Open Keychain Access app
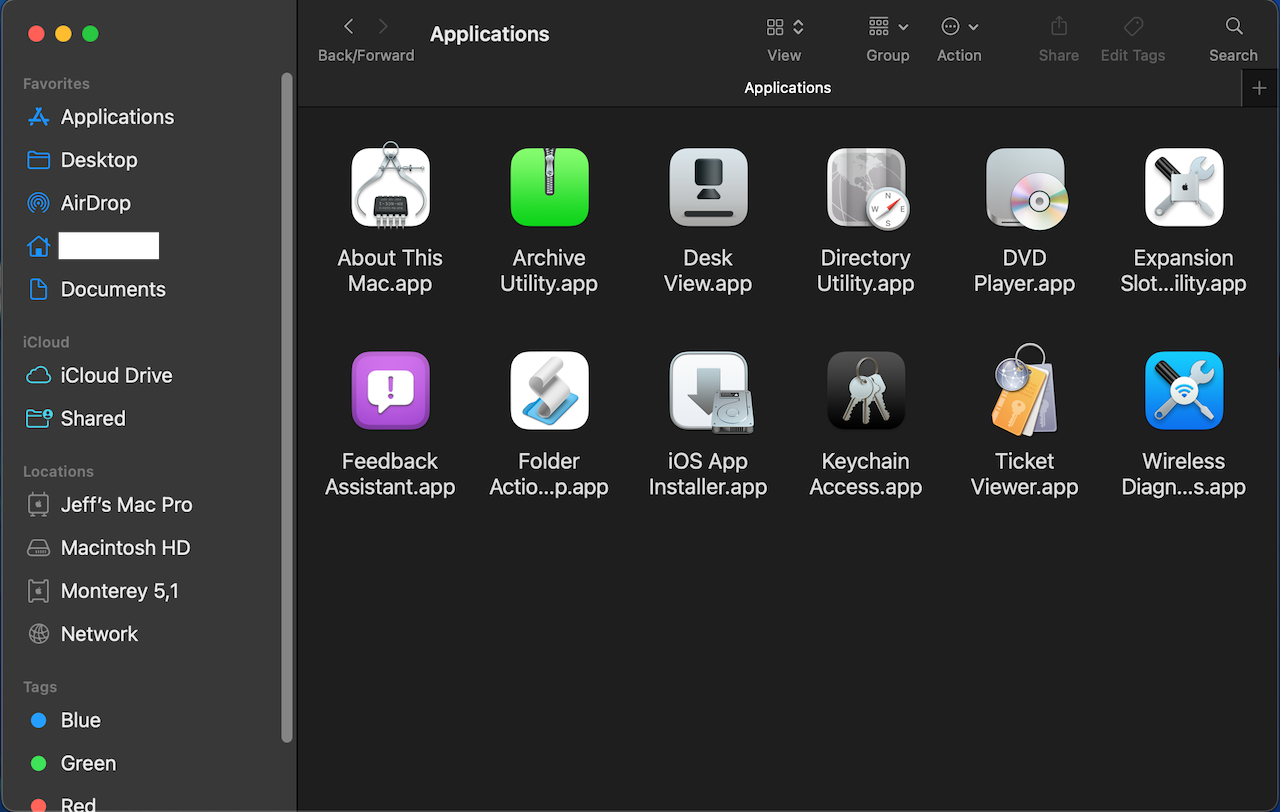Viewport: 1280px width, 812px height. coord(865,390)
